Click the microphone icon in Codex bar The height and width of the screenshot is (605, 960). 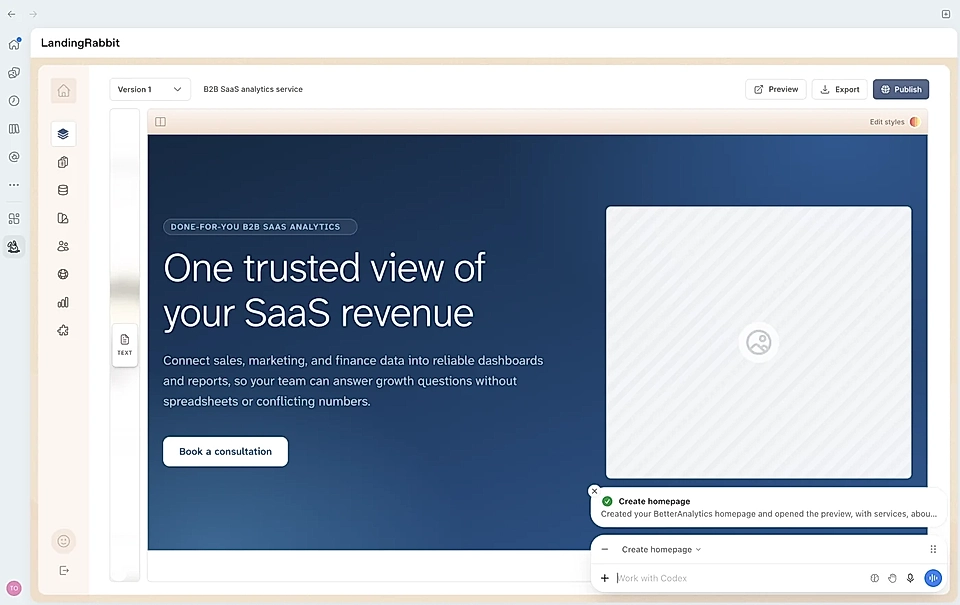click(910, 578)
